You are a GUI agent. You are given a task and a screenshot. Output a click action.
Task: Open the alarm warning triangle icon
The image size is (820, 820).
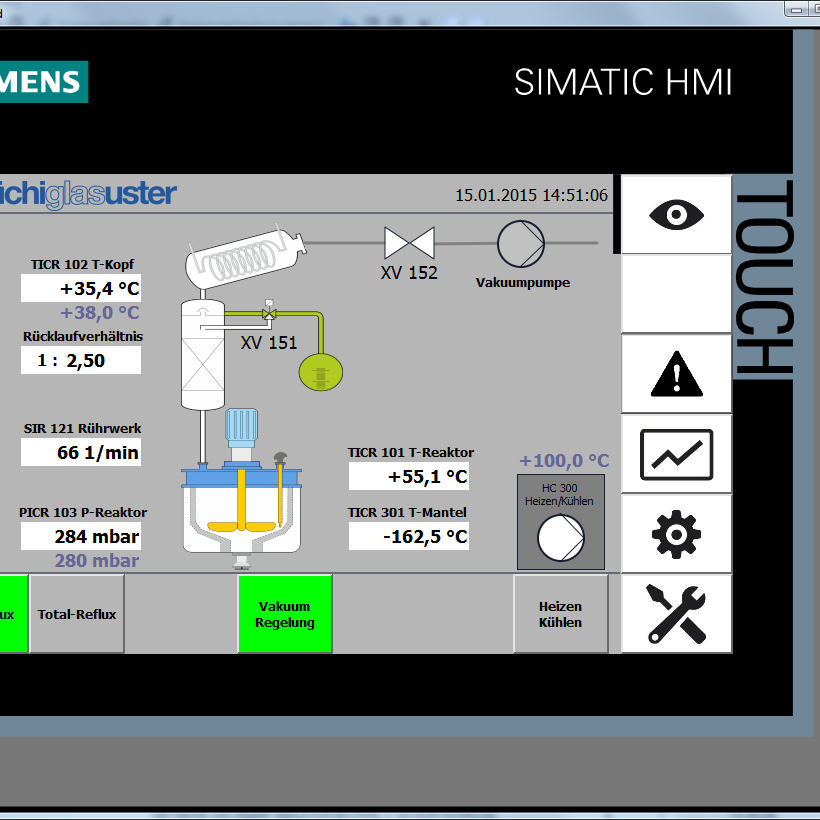point(676,374)
